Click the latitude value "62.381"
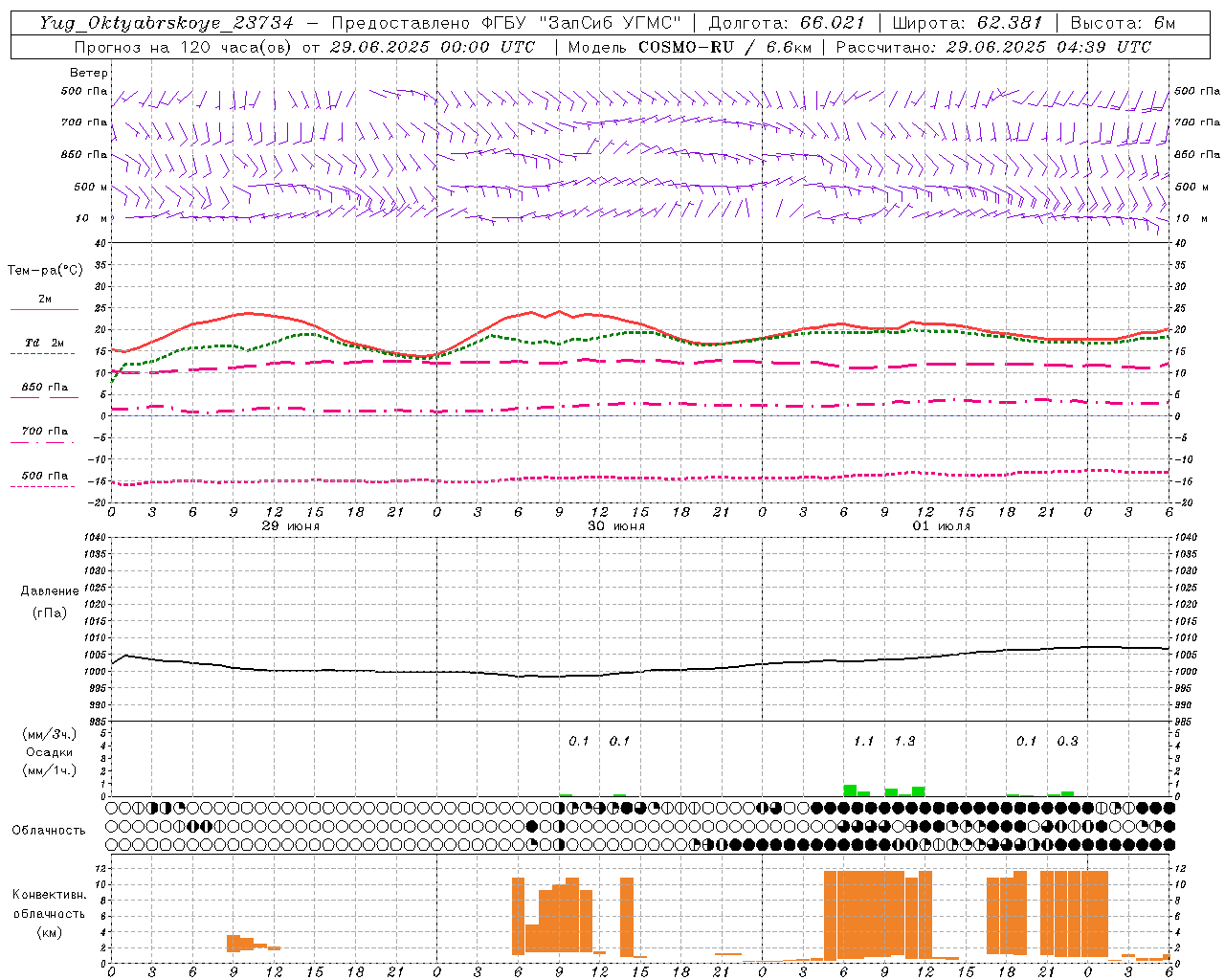1225x980 pixels. (1011, 23)
